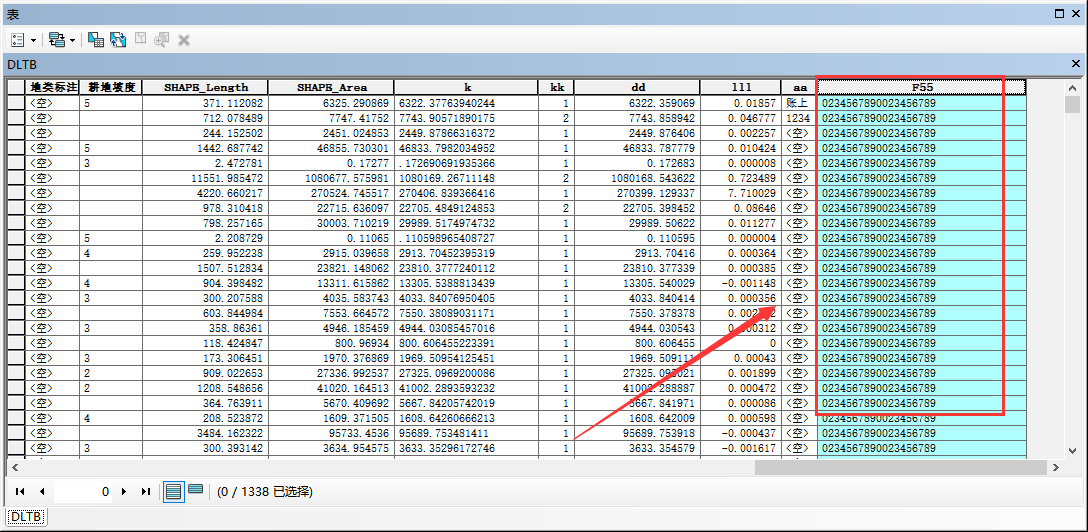Click the current record number field
Viewport: 1088px width, 532px height.
tap(83, 492)
